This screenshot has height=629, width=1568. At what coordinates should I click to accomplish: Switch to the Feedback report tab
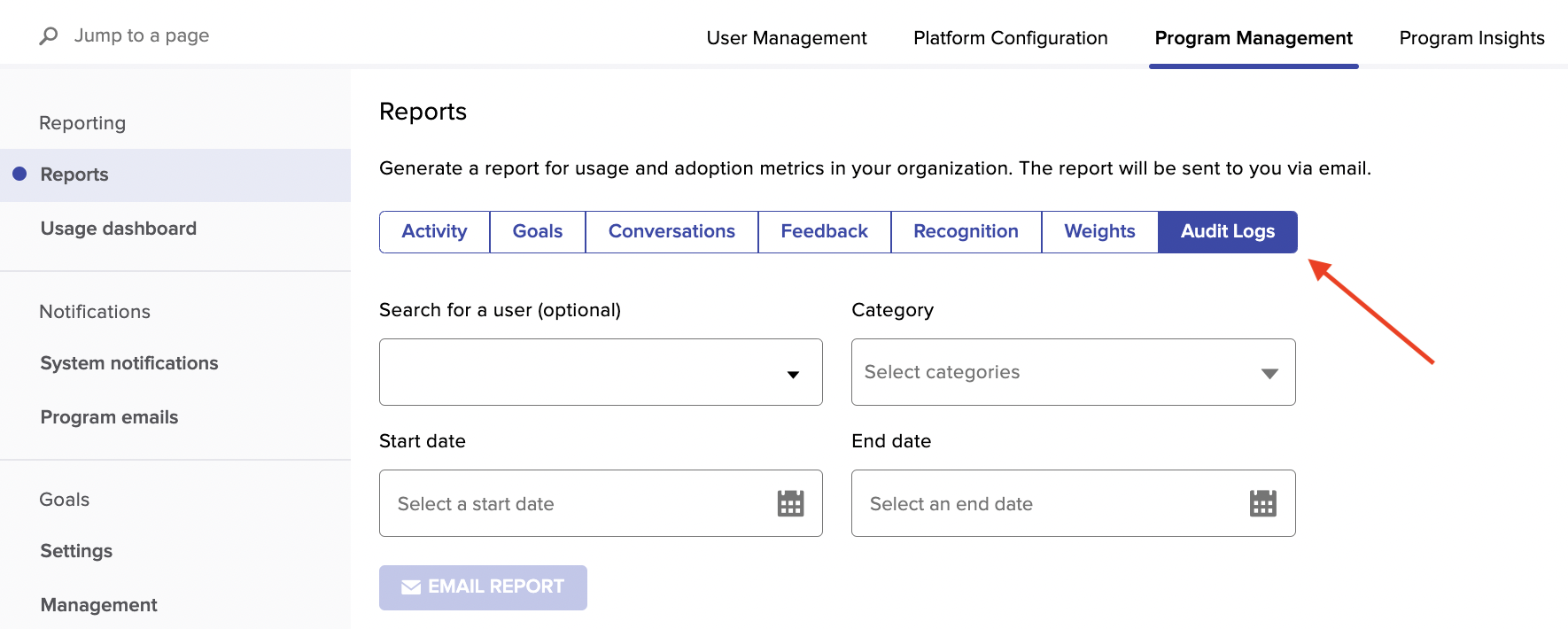click(825, 231)
